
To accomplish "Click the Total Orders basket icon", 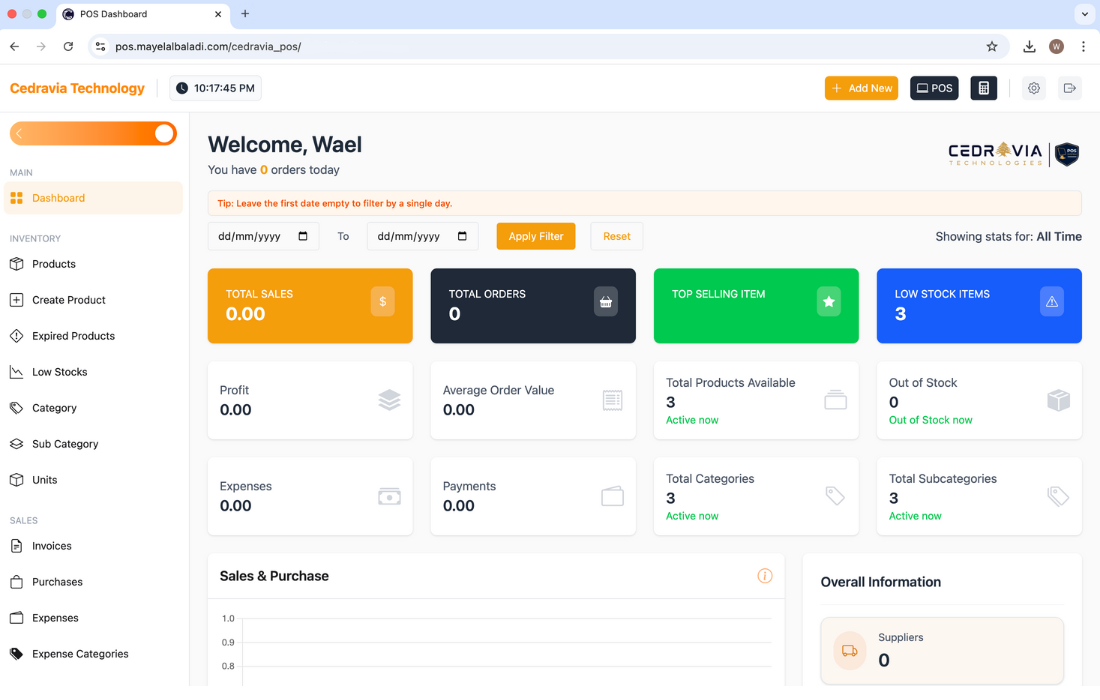I will pyautogui.click(x=605, y=302).
